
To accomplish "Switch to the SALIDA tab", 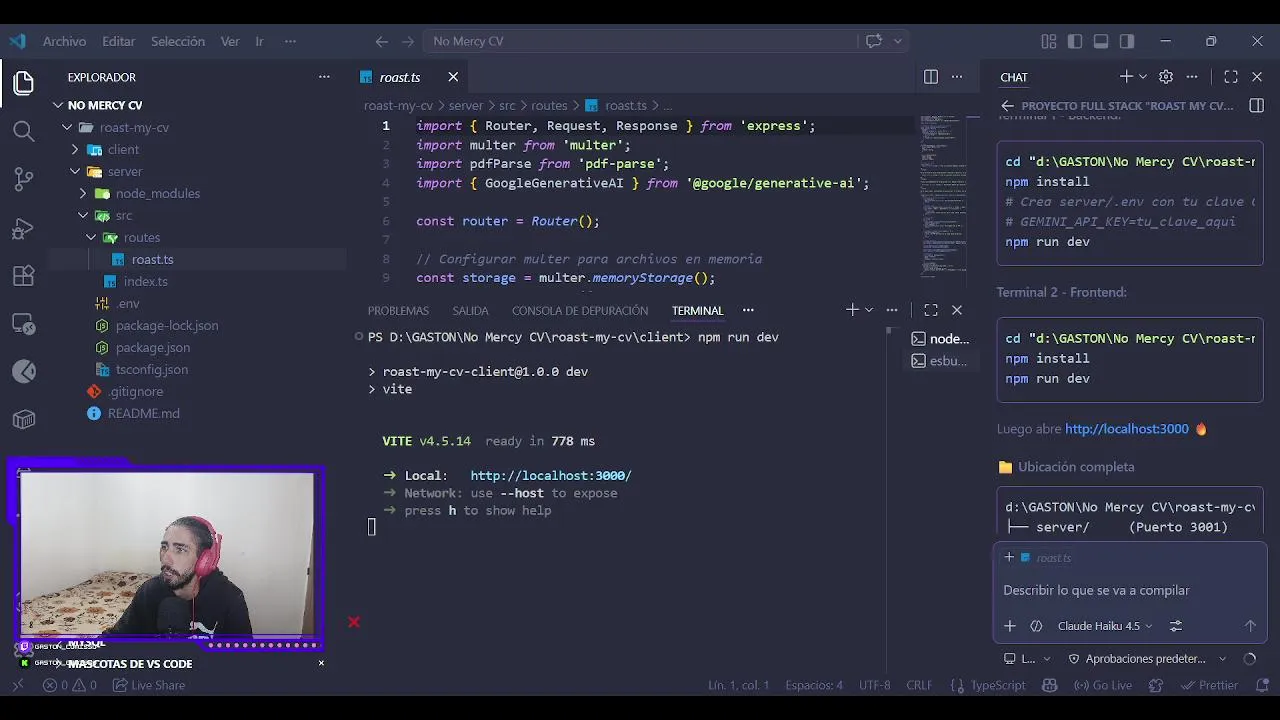I will (470, 311).
